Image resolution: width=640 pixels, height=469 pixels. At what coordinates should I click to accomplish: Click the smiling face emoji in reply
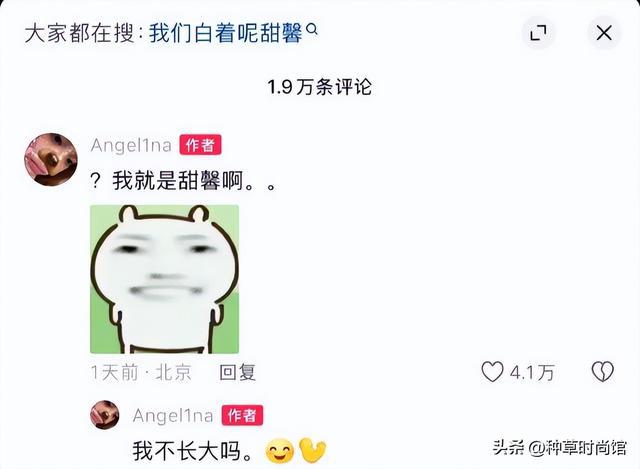tap(280, 451)
